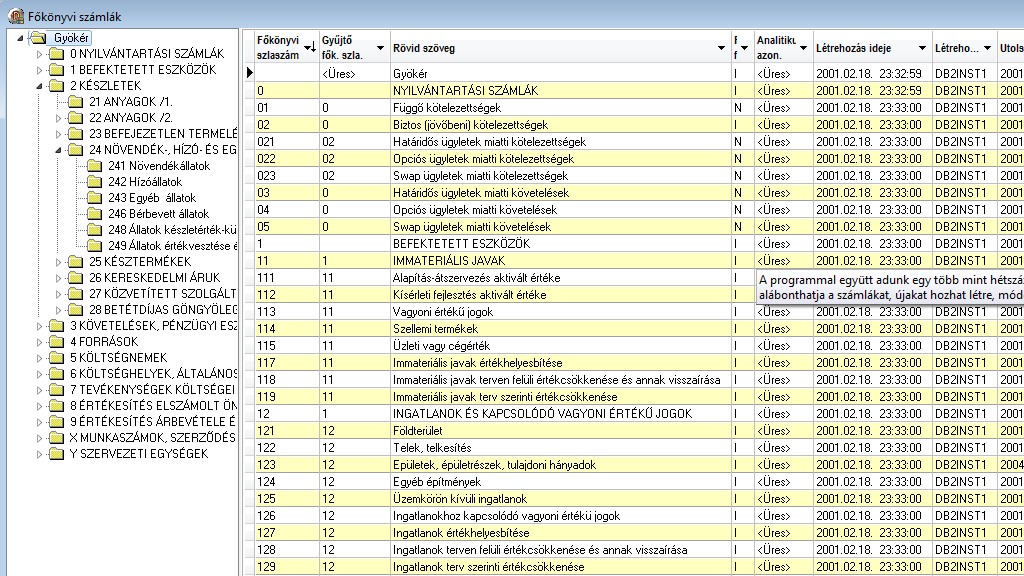Collapse the 24 NÖVENDÉK-, HÍZÓ- node
Viewport: 1024px width, 576px height.
click(x=58, y=150)
